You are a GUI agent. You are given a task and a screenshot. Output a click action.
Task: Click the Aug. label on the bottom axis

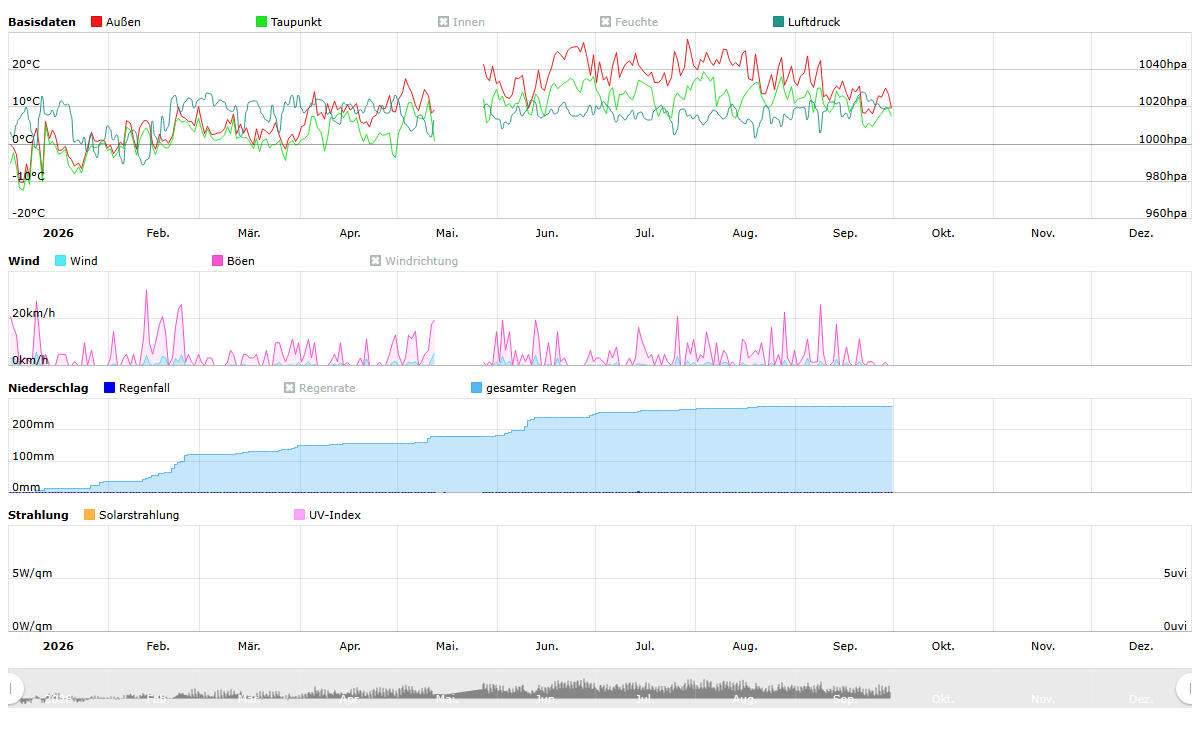coord(745,646)
